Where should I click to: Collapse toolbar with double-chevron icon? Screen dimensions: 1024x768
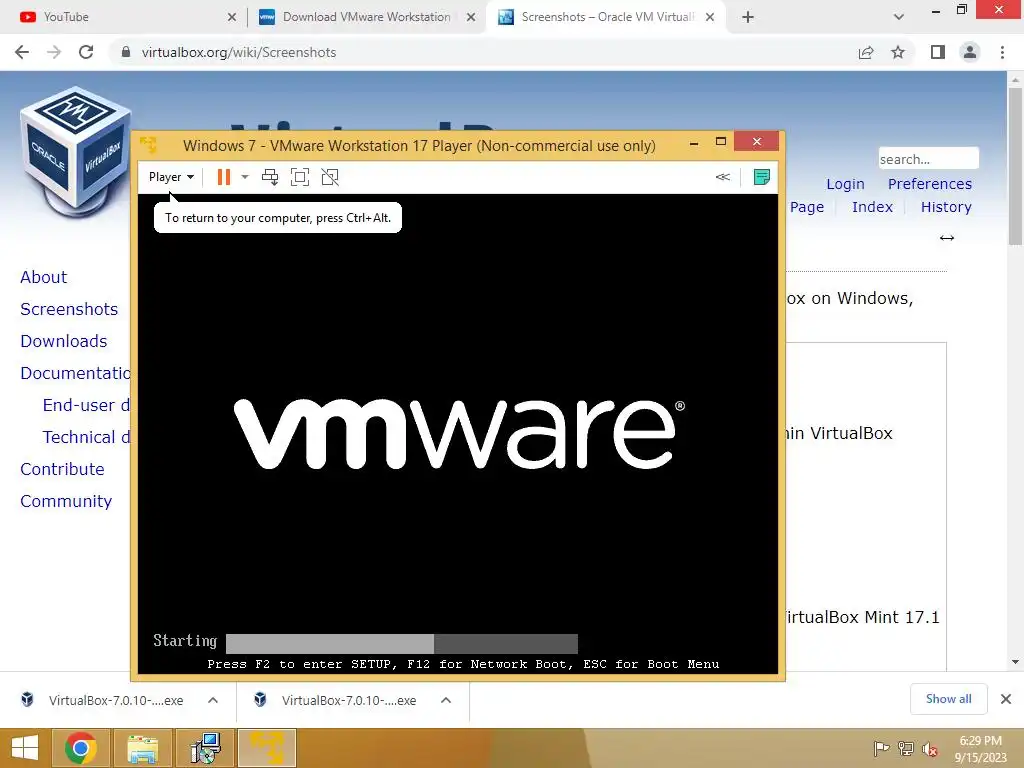pyautogui.click(x=722, y=177)
